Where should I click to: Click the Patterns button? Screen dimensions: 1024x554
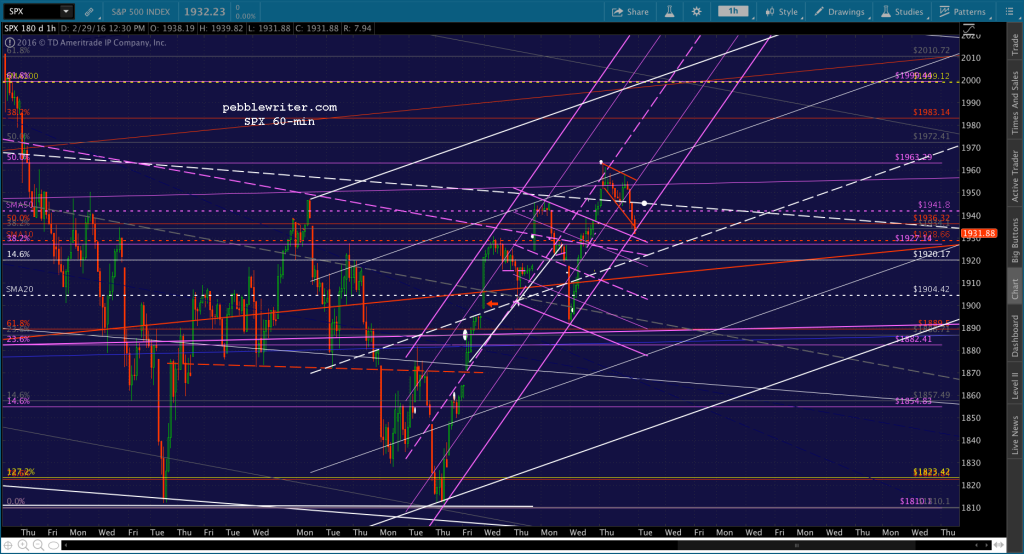click(x=963, y=12)
